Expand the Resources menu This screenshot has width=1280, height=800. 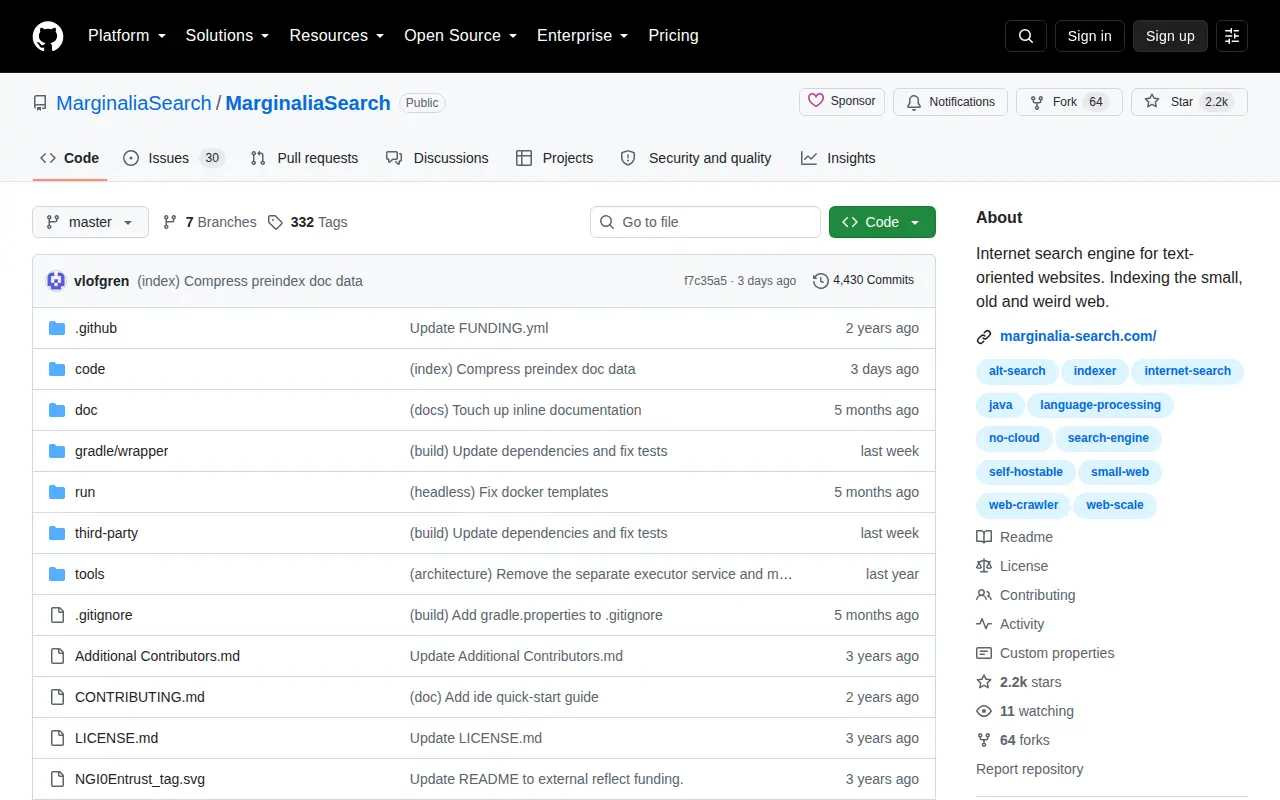(337, 36)
